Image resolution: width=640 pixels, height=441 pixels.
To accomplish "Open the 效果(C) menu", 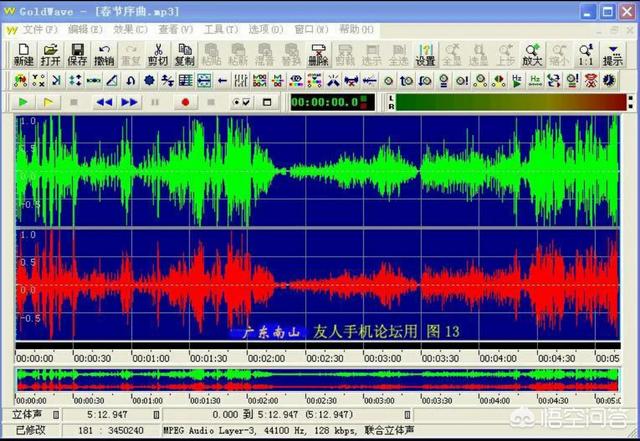I will 130,29.
